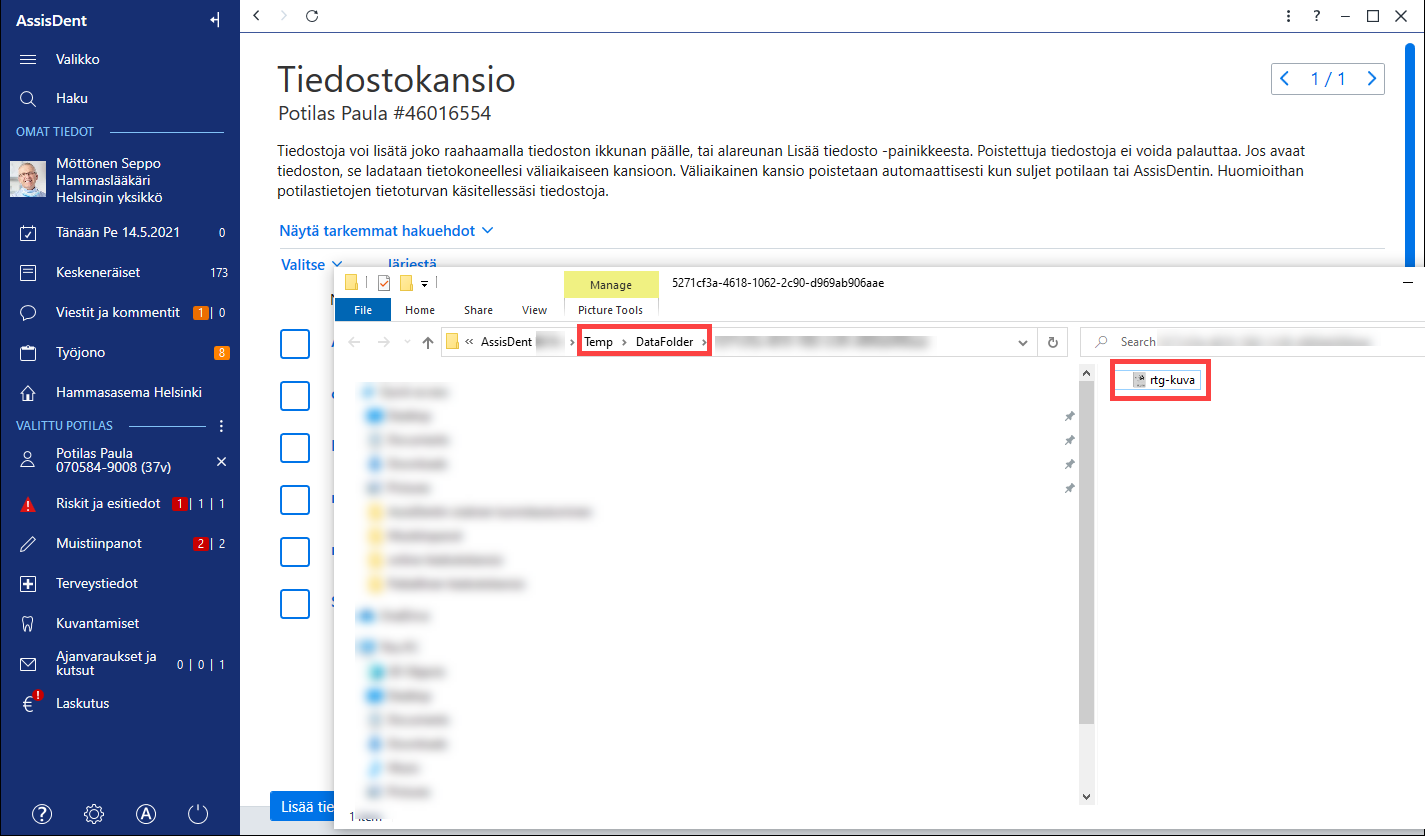Expand the File Explorer address history dropdown

[1023, 342]
